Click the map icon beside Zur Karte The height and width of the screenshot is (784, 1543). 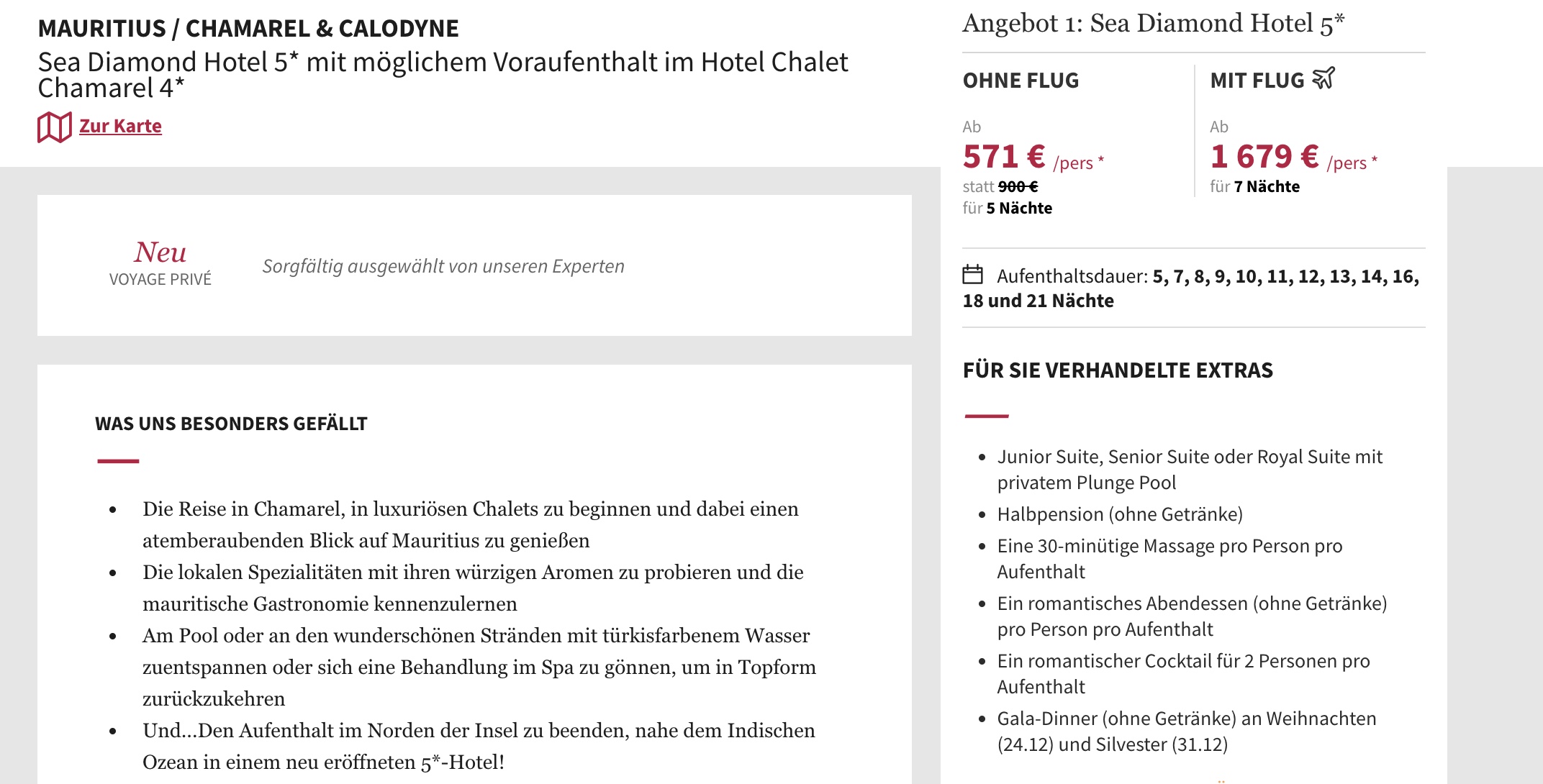click(54, 127)
